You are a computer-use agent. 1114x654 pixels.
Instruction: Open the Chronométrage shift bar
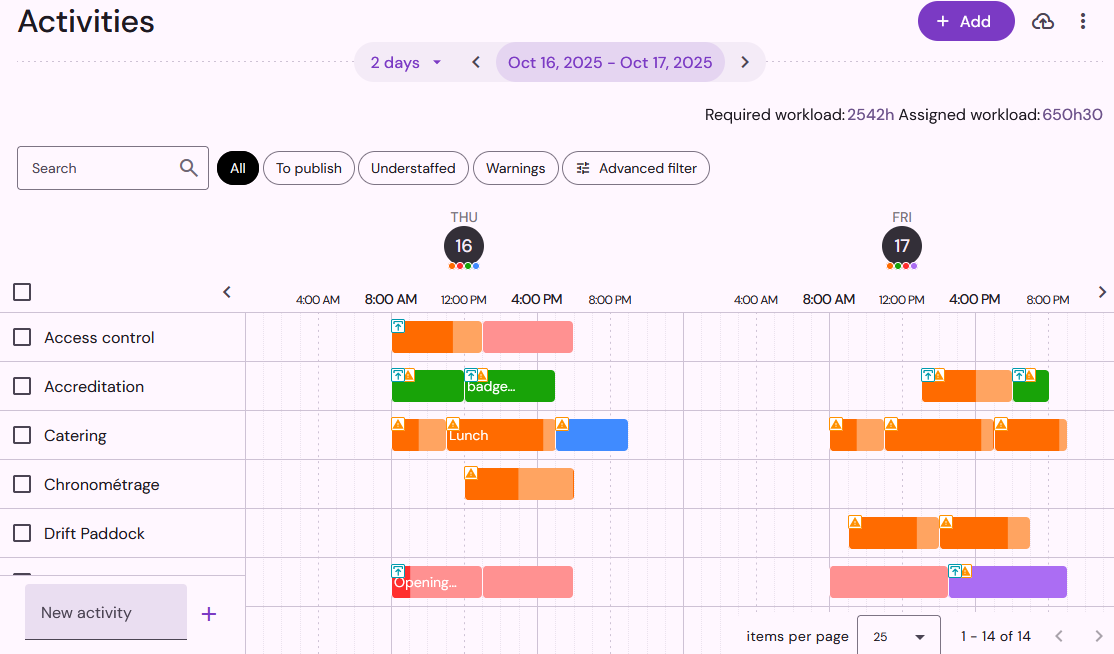[519, 484]
